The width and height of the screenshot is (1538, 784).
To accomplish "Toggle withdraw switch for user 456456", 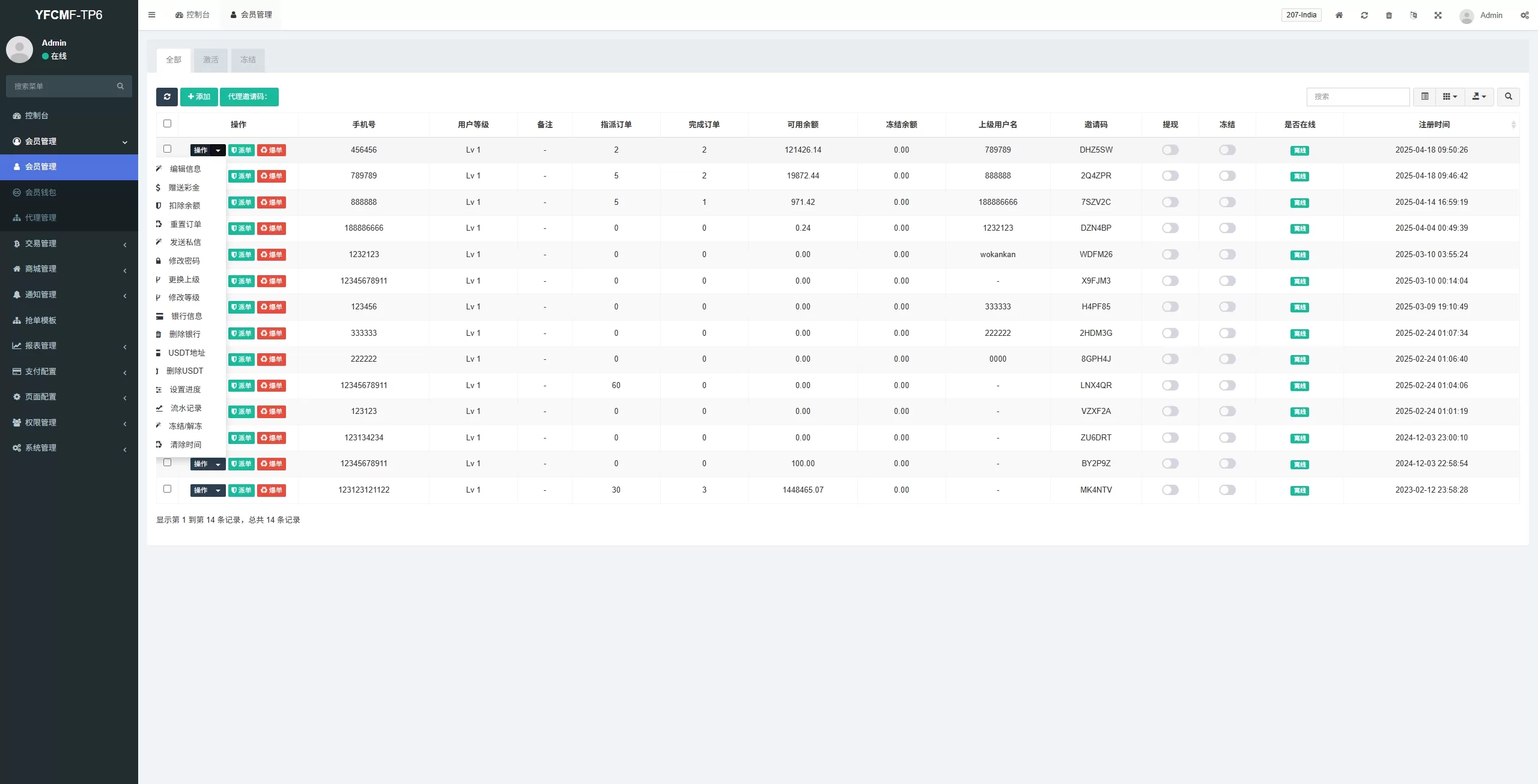I will pos(1170,150).
